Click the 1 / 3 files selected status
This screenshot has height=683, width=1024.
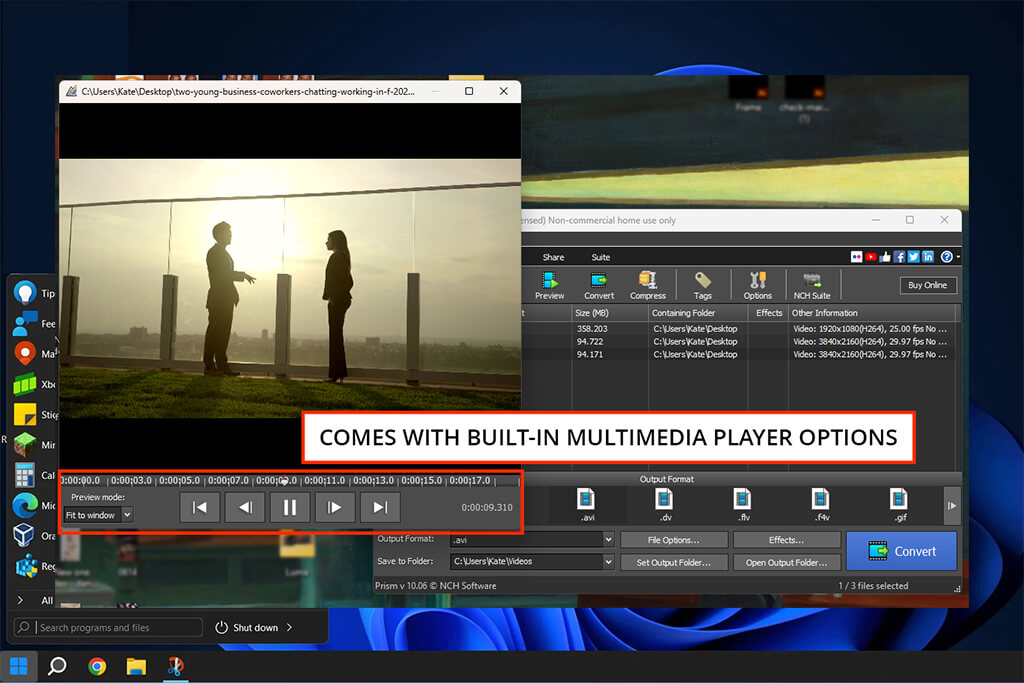pos(873,586)
